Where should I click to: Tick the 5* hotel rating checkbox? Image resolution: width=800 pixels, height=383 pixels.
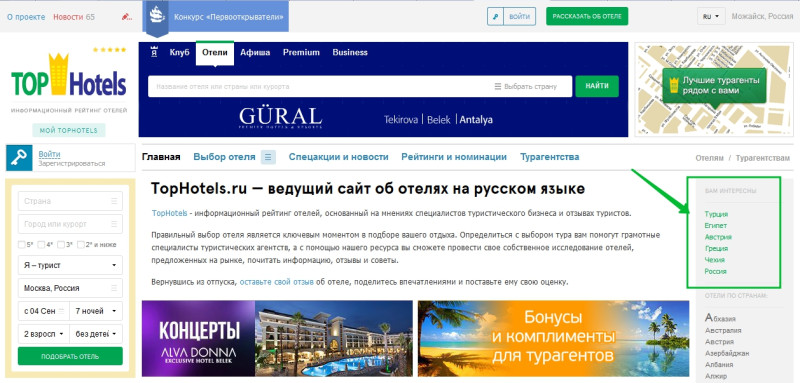[x=21, y=245]
